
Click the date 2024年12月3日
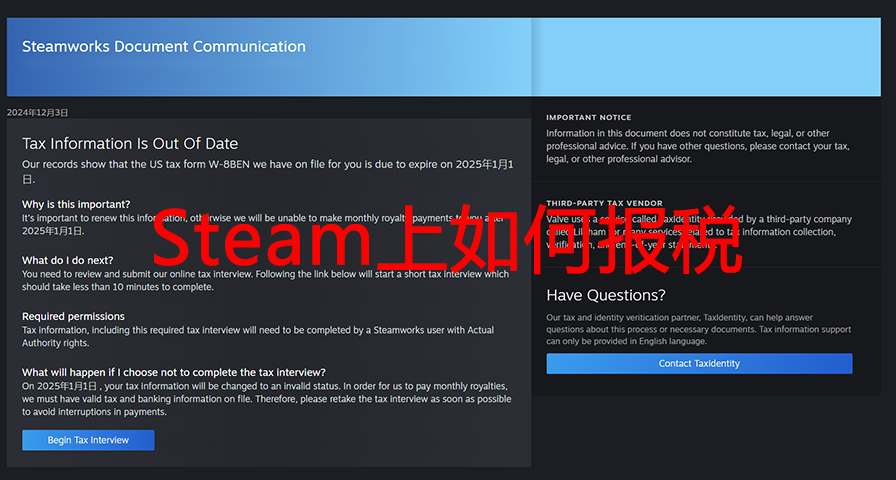tap(38, 113)
